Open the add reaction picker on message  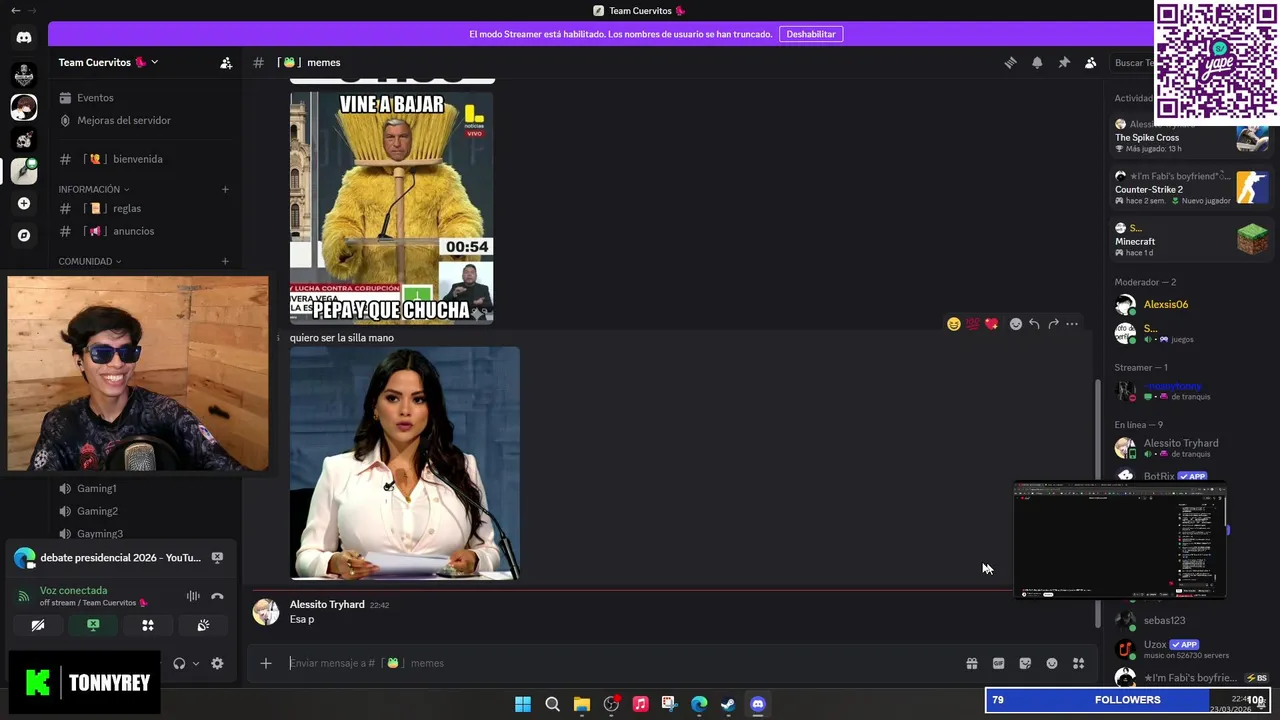1016,324
